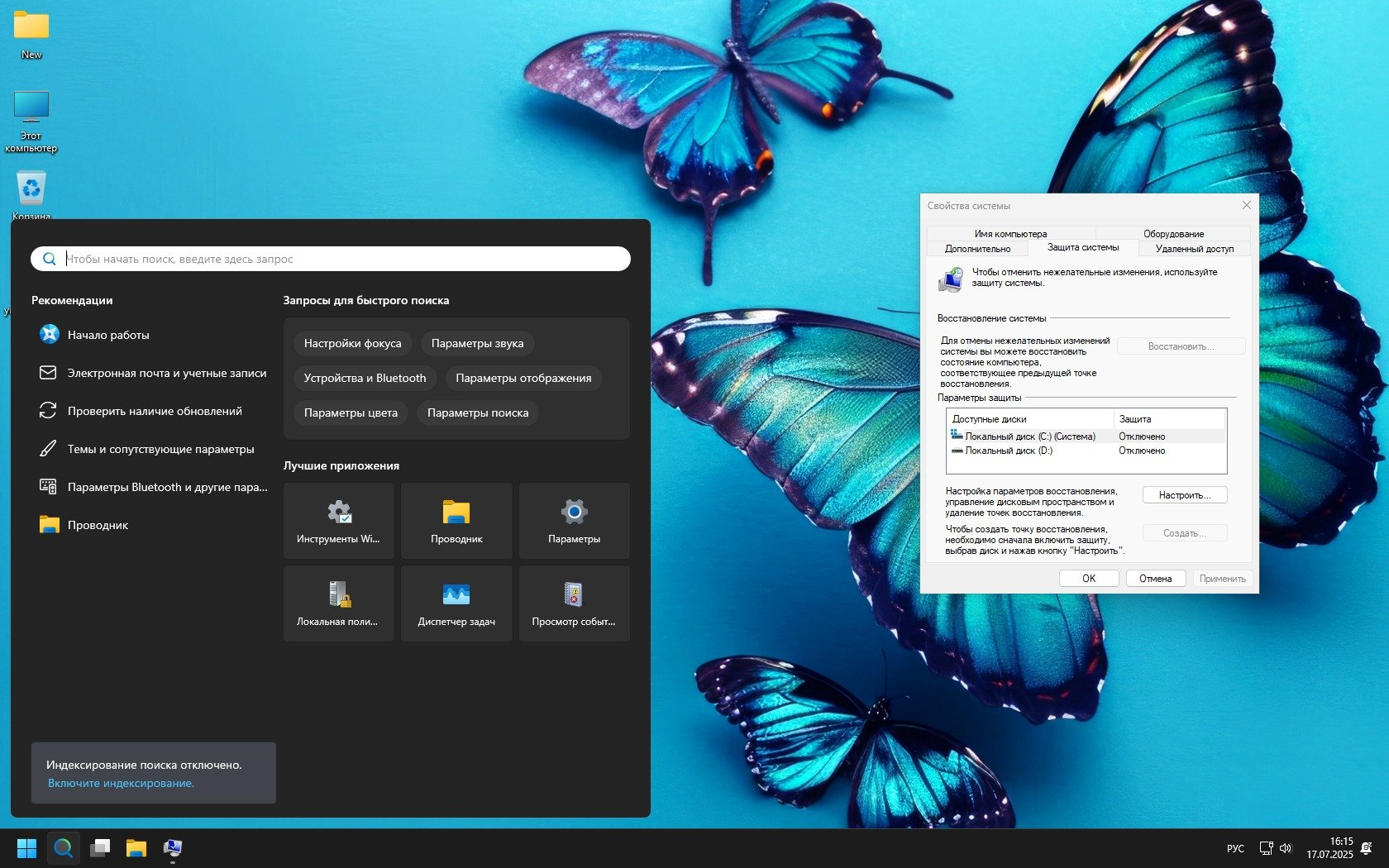This screenshot has width=1389, height=868.
Task: Open Event Viewer app tile
Action: coord(574,603)
